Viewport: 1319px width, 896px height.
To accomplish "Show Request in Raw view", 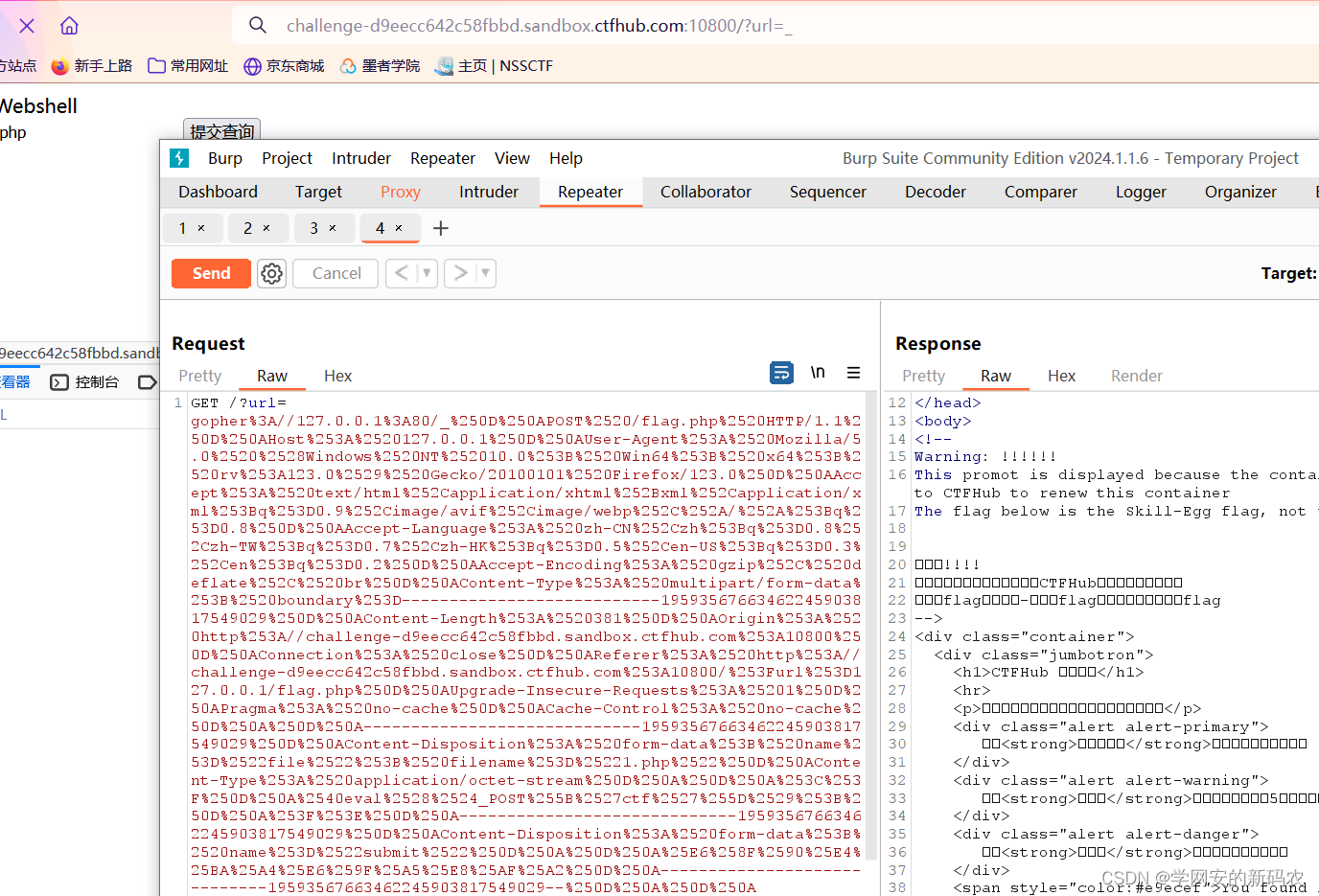I will (272, 376).
